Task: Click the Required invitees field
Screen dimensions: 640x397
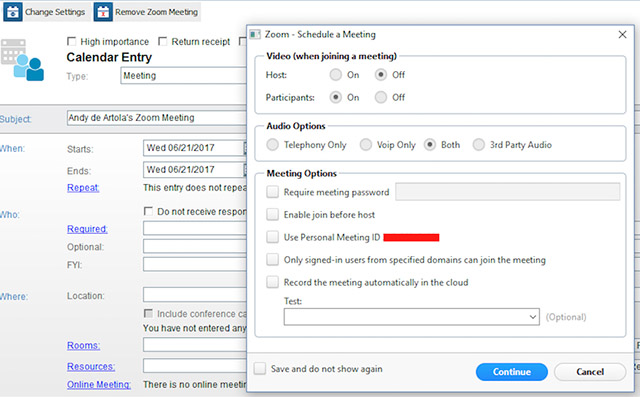Action: (195, 228)
